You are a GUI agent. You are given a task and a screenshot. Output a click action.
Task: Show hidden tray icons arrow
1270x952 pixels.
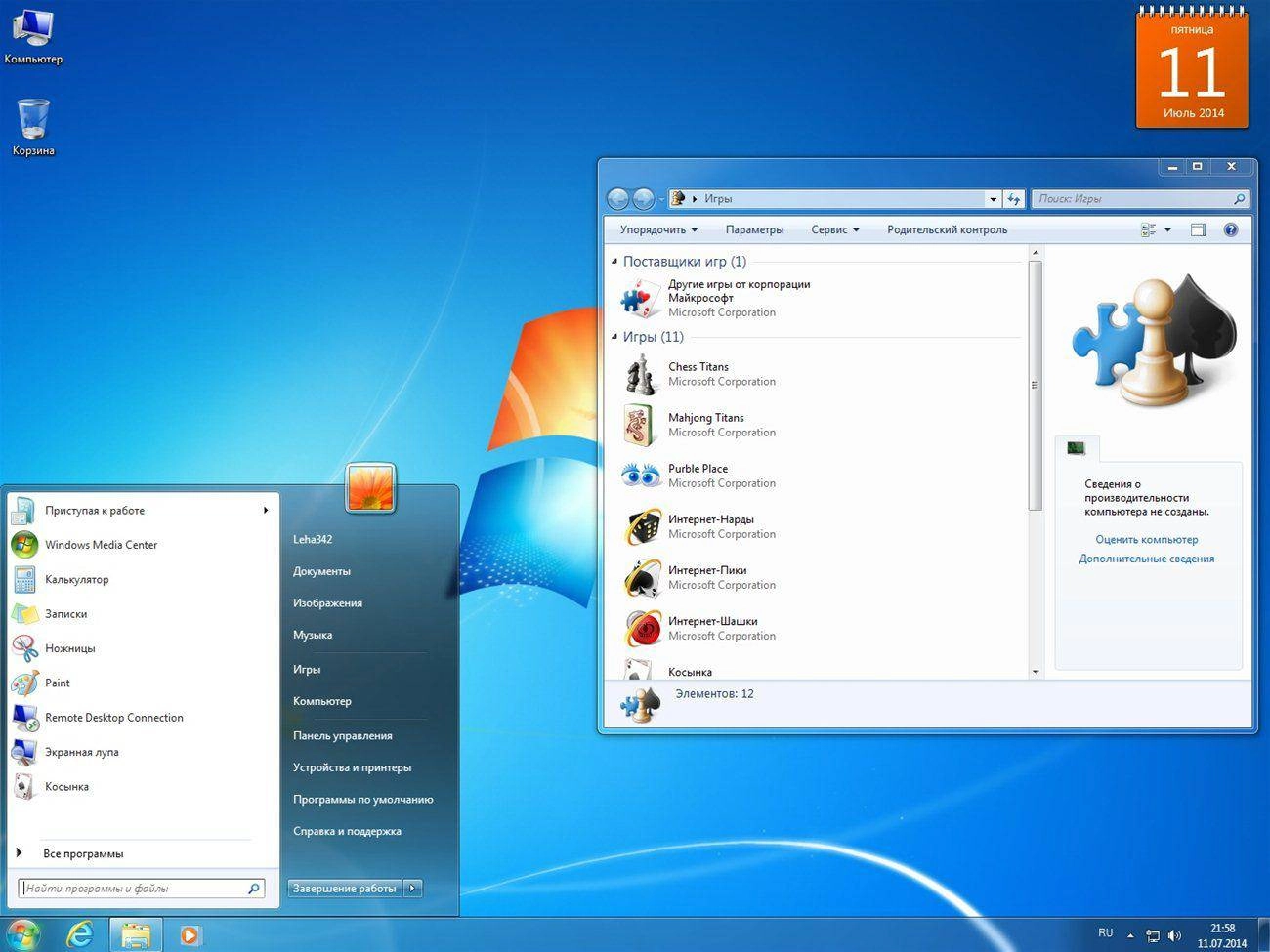1131,935
